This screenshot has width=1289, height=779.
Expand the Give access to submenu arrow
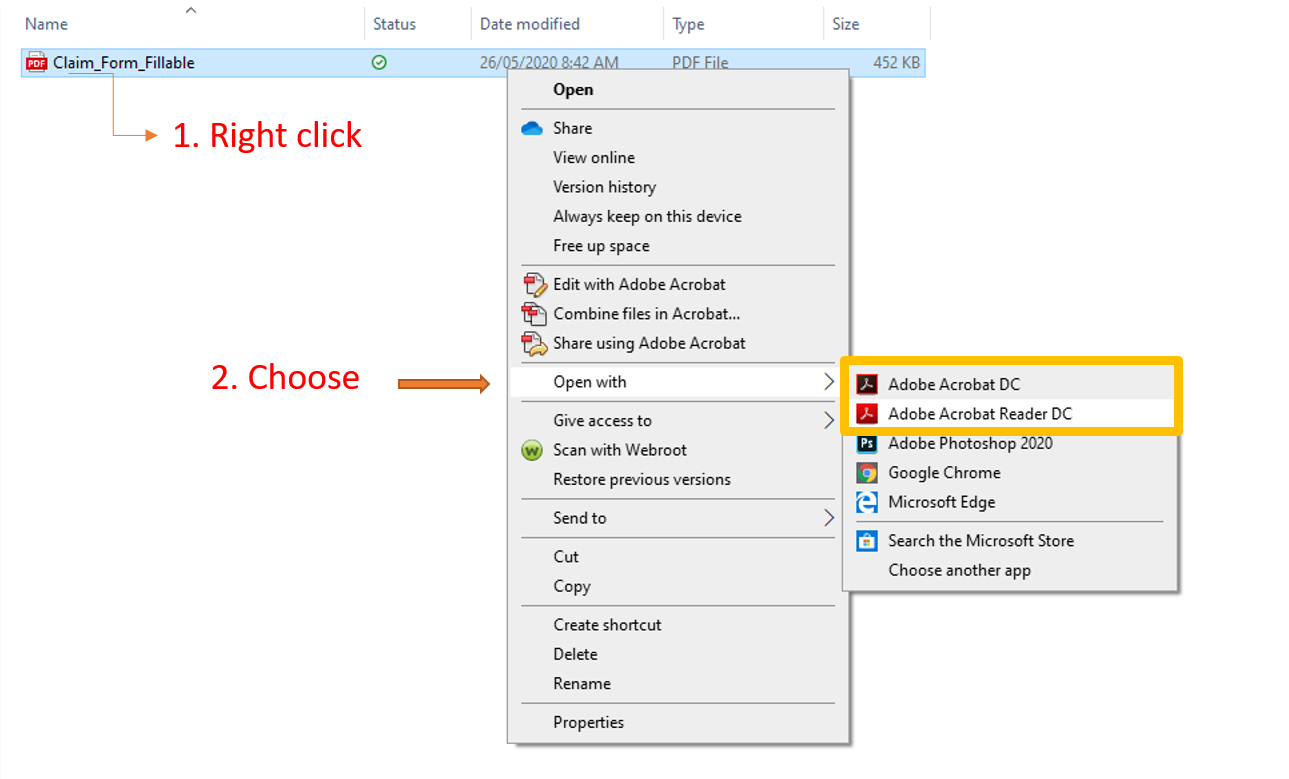click(x=828, y=420)
